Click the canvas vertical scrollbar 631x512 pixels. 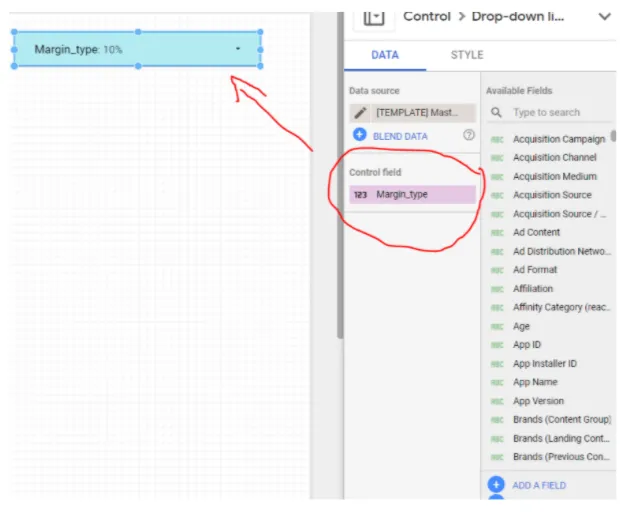point(340,175)
